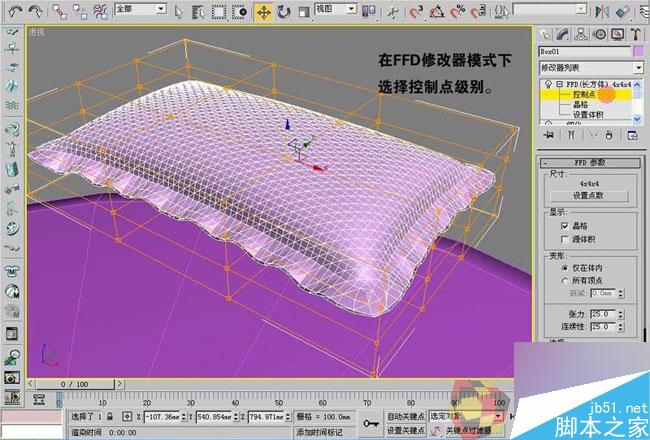This screenshot has width=650, height=440.
Task: Toggle Window/Crossing selection icon
Action: [x=240, y=12]
